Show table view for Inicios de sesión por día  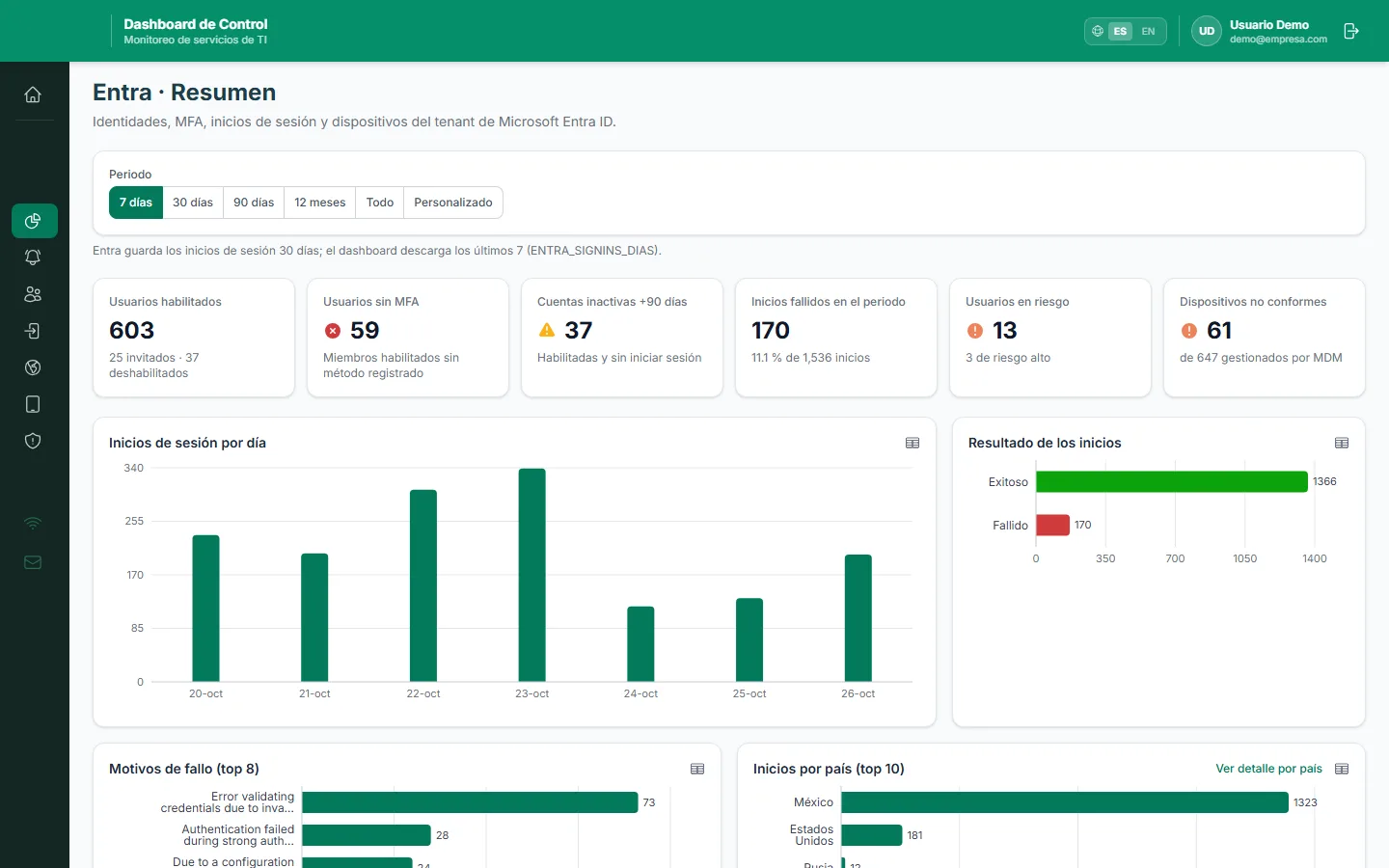pyautogui.click(x=912, y=443)
